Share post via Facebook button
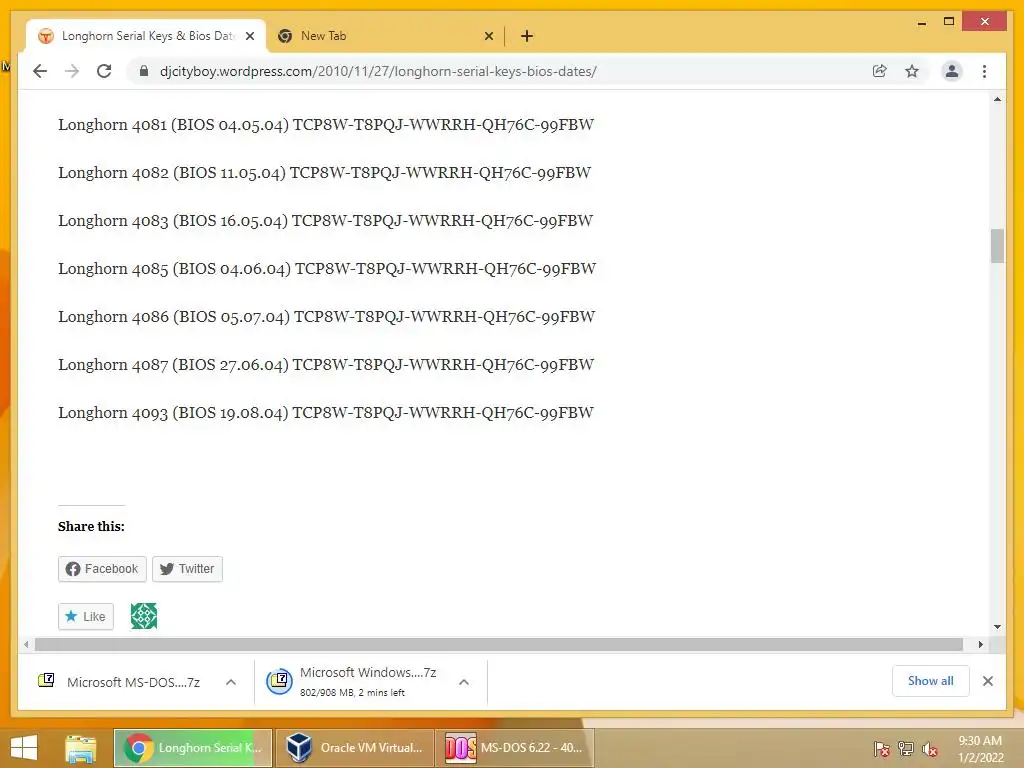Image resolution: width=1024 pixels, height=768 pixels. (102, 569)
